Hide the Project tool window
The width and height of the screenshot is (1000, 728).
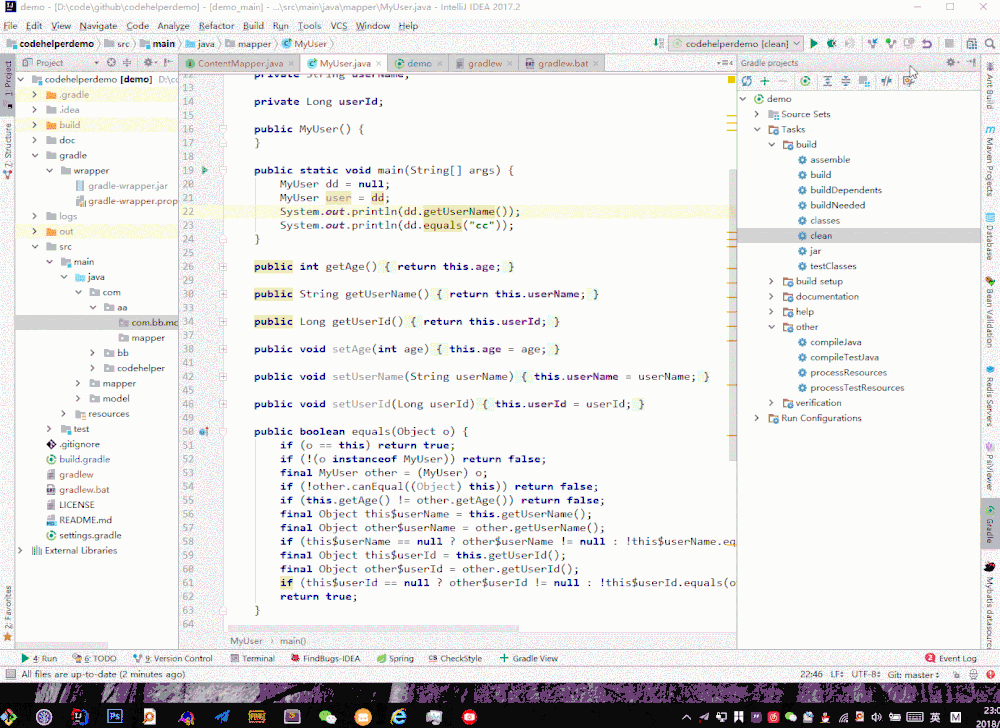(x=168, y=62)
